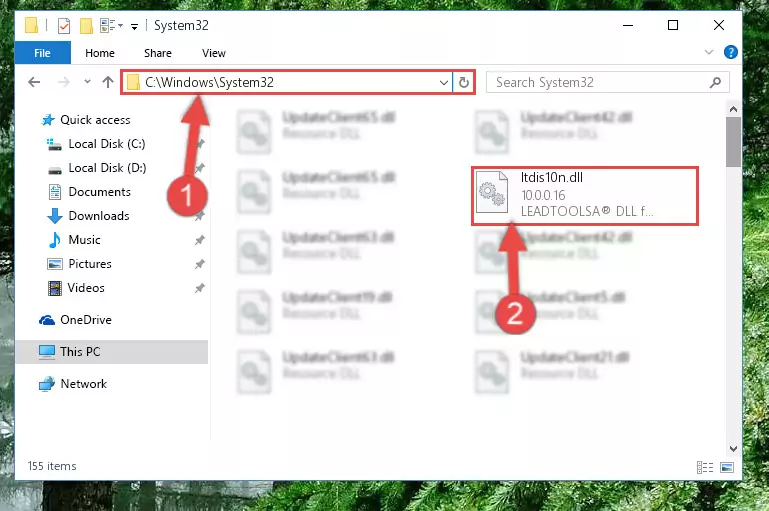Click the address bar path C:\Windows\System32
Image resolution: width=769 pixels, height=511 pixels.
tap(209, 82)
